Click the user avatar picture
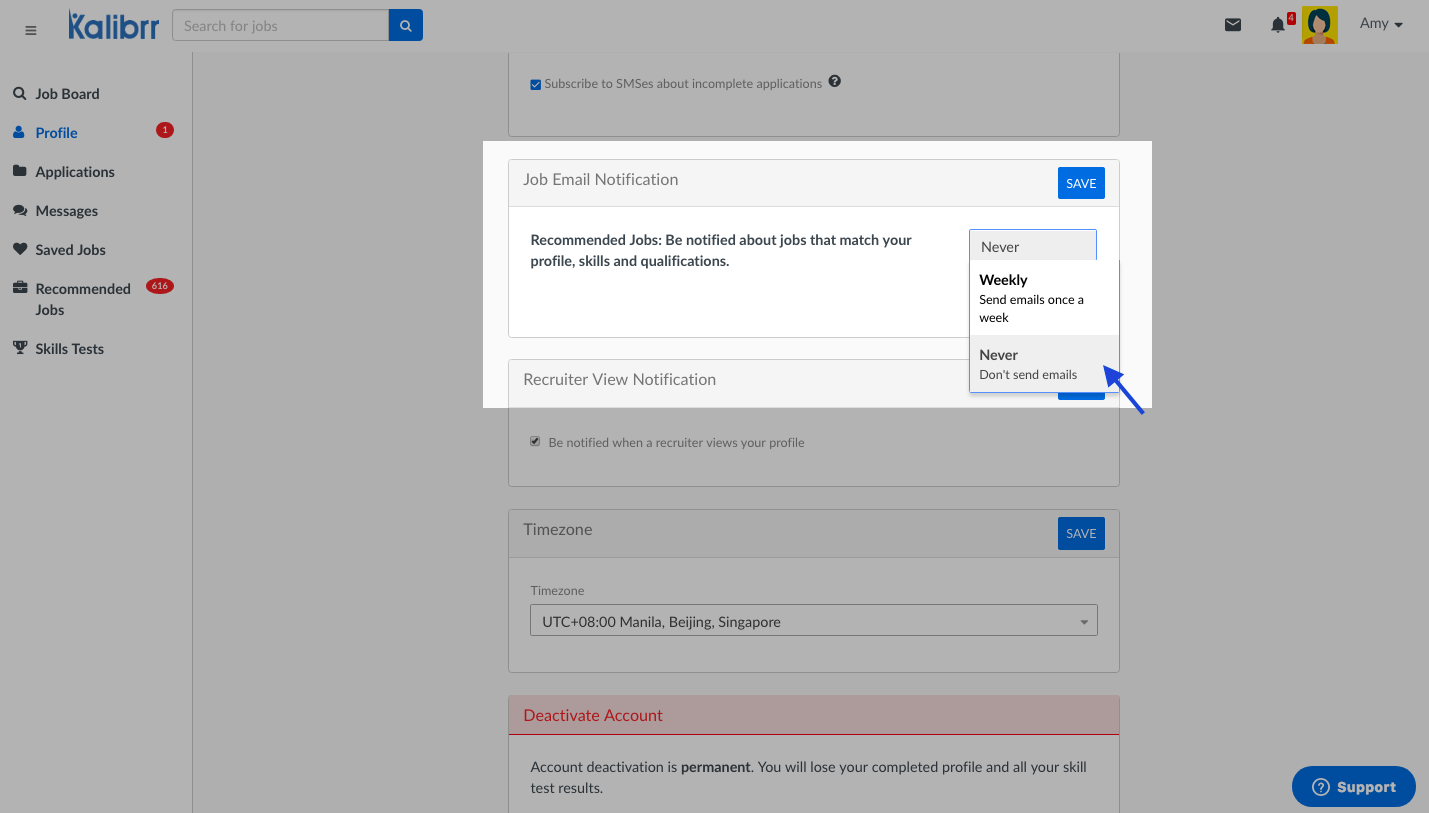 tap(1319, 26)
